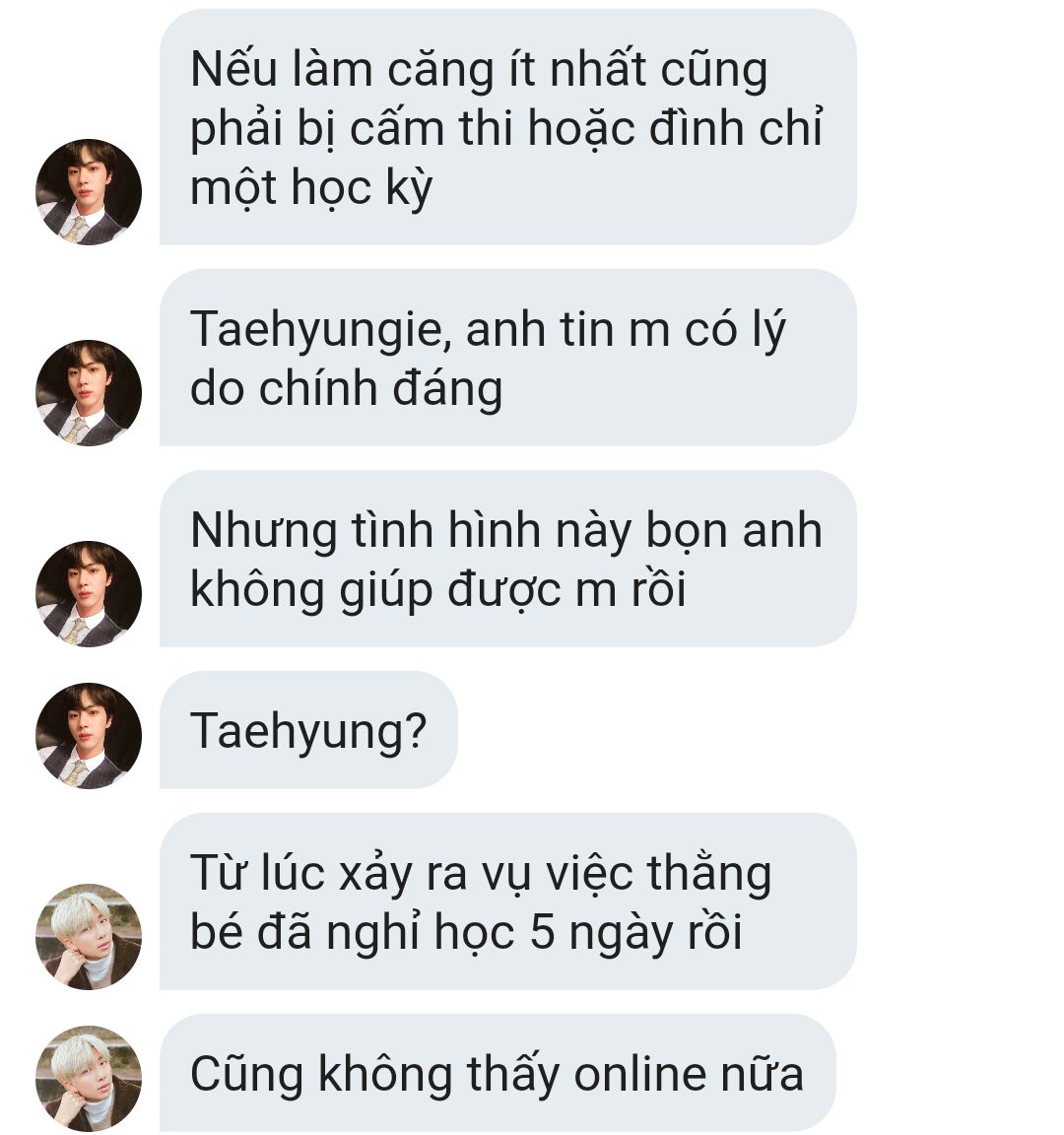This screenshot has height=1135, width=1064.
Task: Tap blonde avatar next to 'Cũng không thấy online'
Action: pos(89,1079)
